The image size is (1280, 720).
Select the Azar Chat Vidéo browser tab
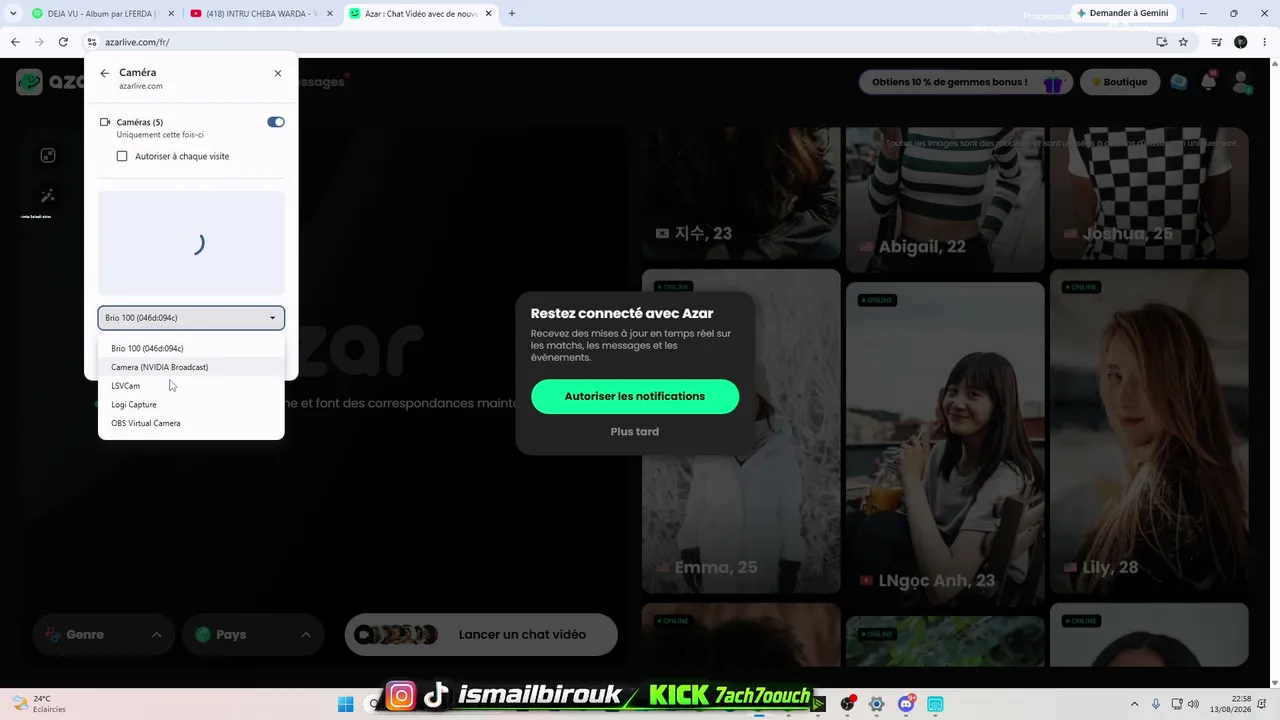pos(420,14)
